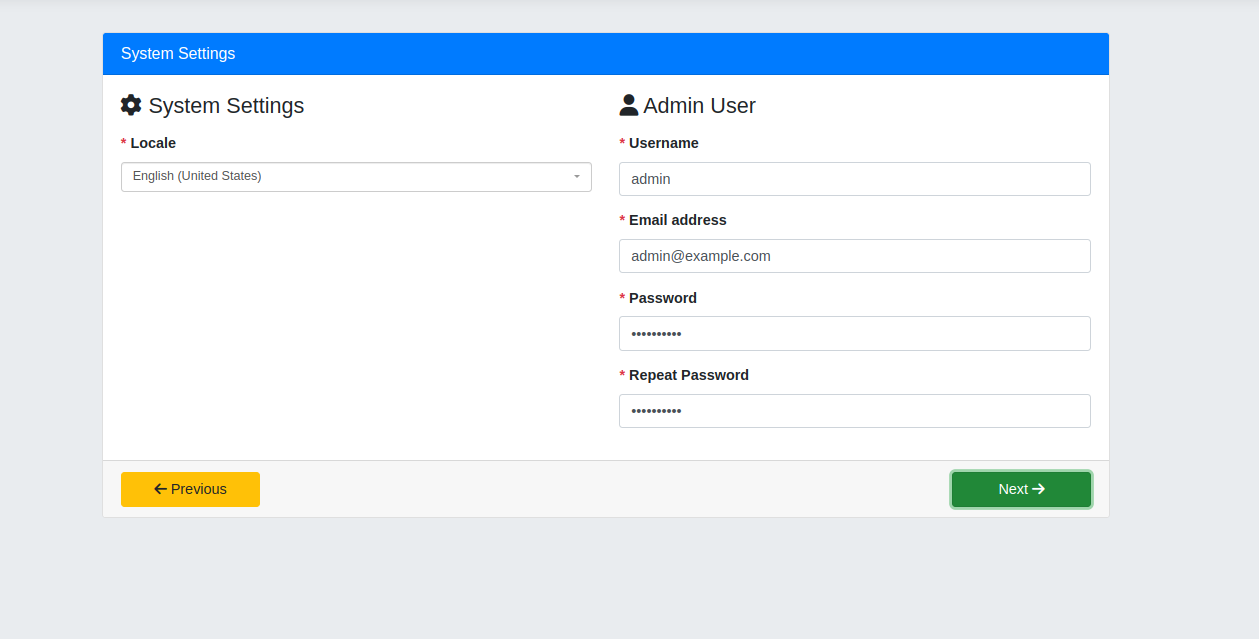This screenshot has height=639, width=1259.
Task: Focus the Repeat Password input field
Action: coord(854,411)
